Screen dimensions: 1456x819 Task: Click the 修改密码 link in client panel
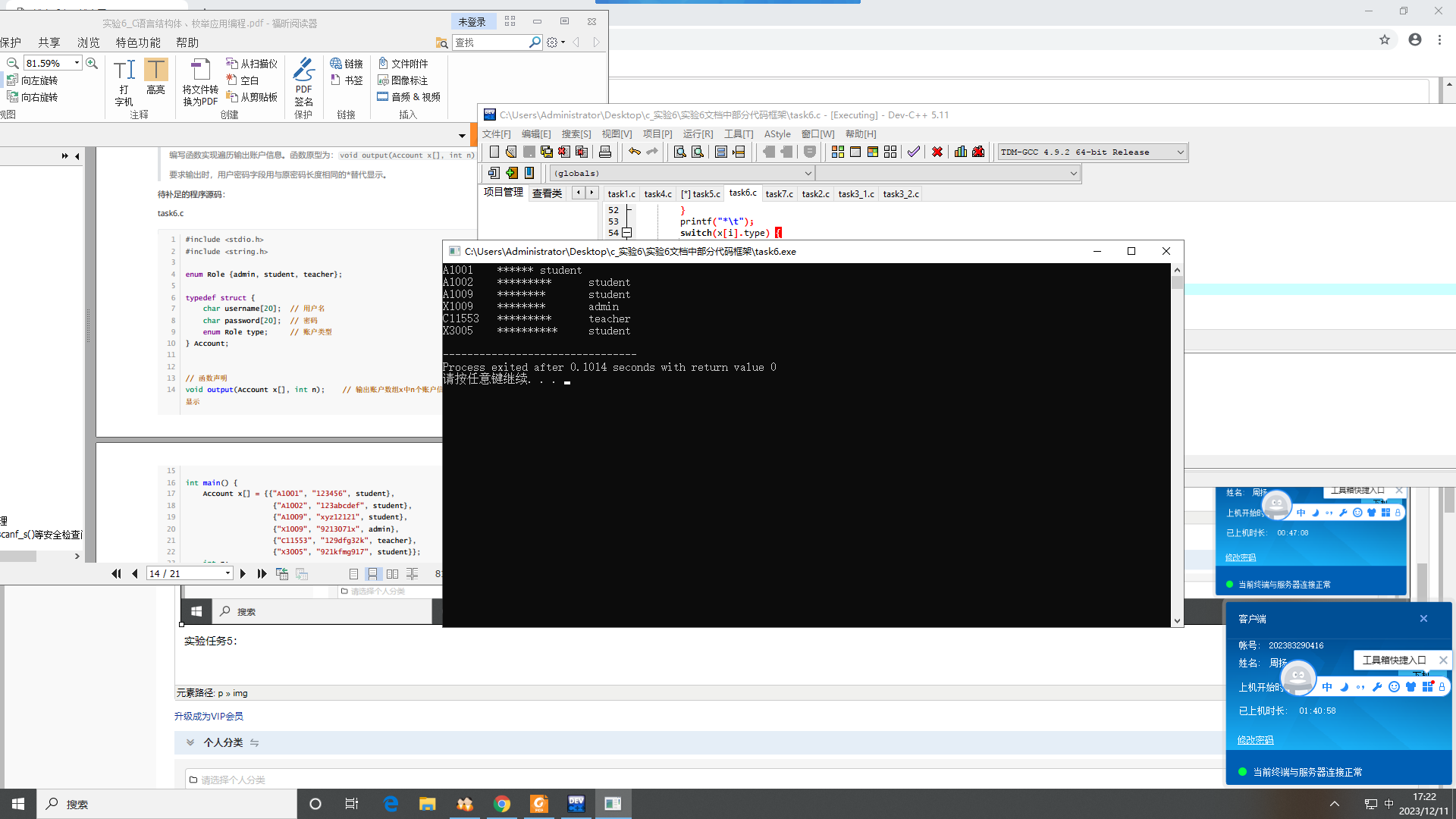pyautogui.click(x=1255, y=740)
